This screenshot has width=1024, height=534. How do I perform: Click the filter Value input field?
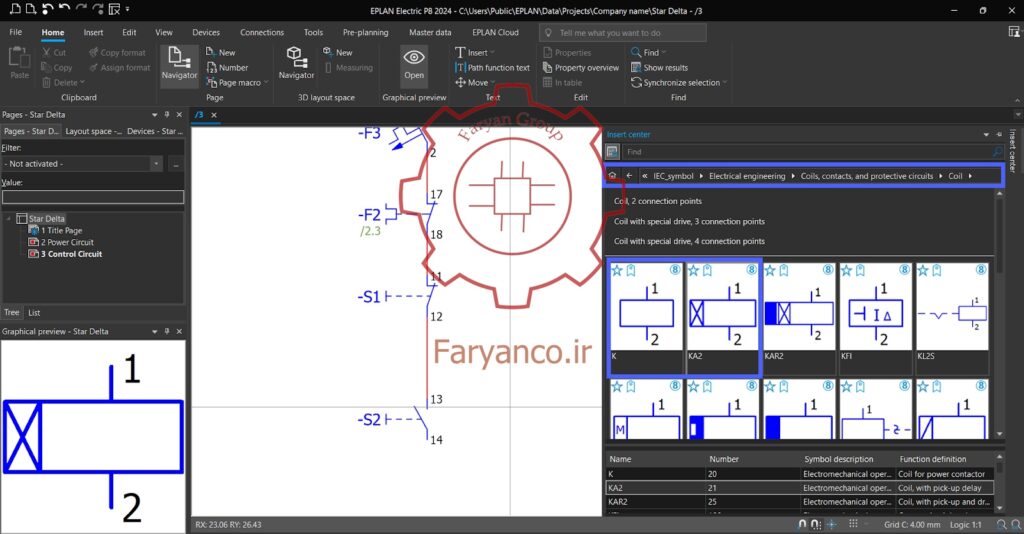click(x=93, y=197)
